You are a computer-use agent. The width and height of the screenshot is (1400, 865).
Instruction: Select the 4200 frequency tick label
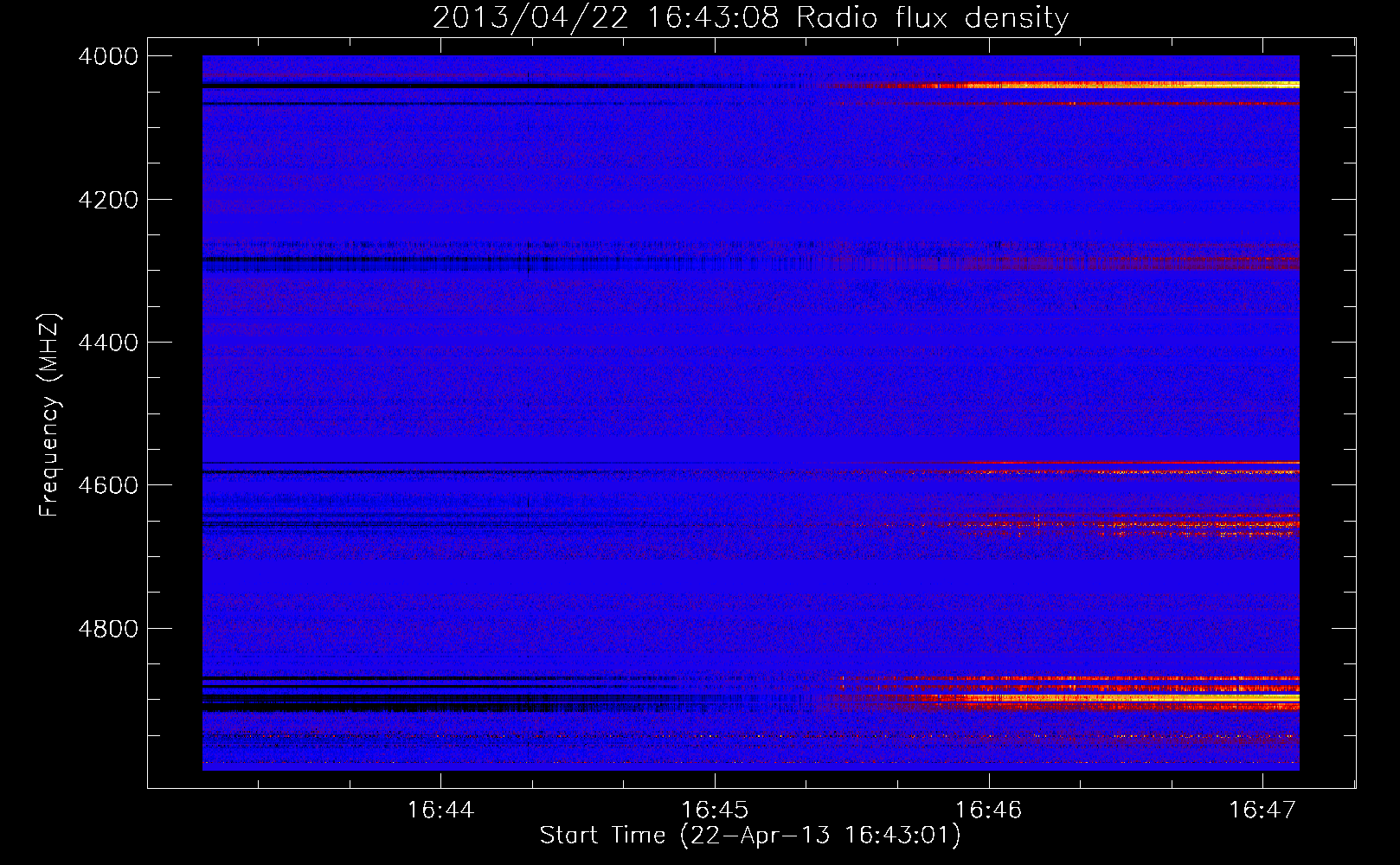(108, 200)
